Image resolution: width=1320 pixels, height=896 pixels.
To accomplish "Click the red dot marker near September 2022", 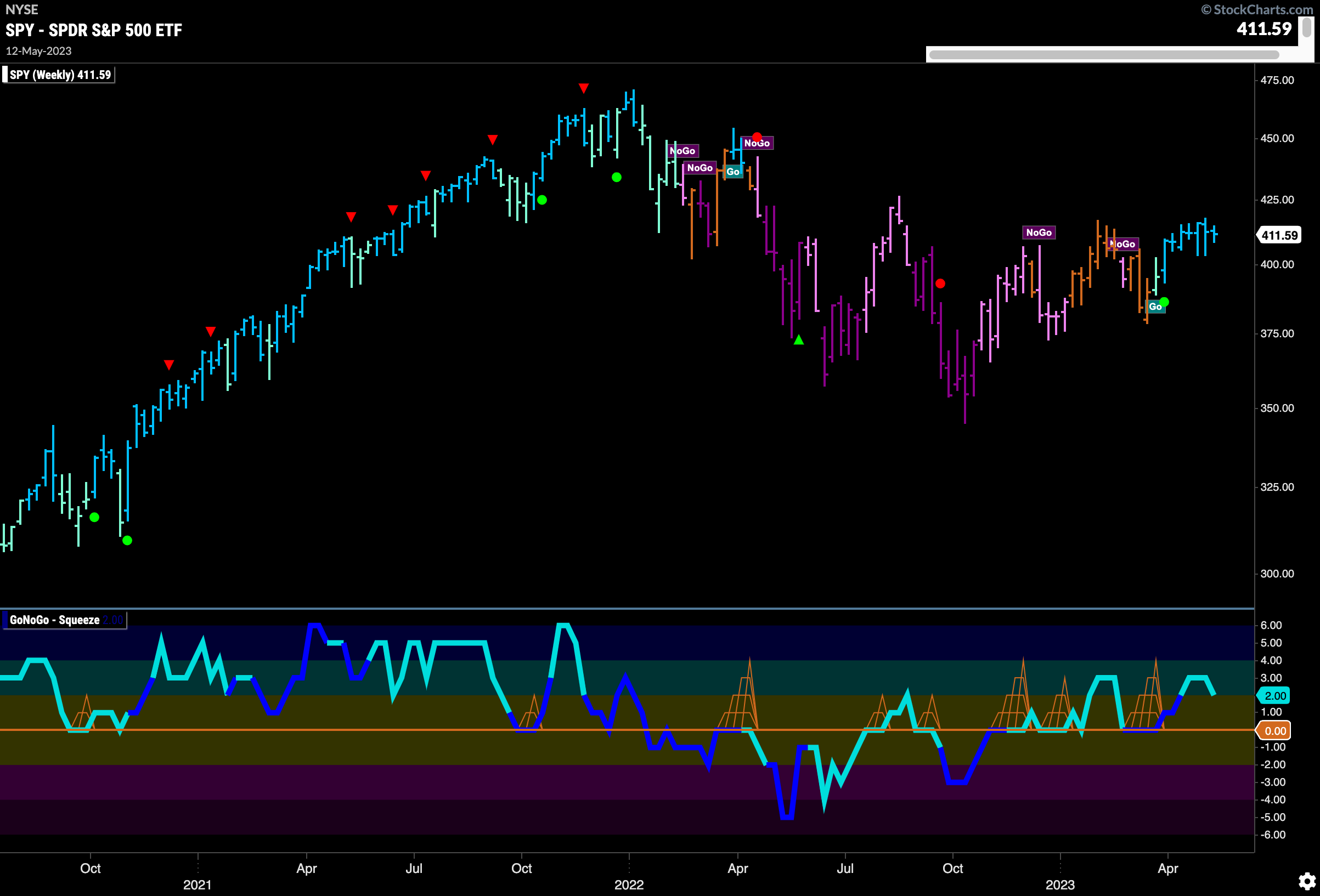I will [940, 283].
